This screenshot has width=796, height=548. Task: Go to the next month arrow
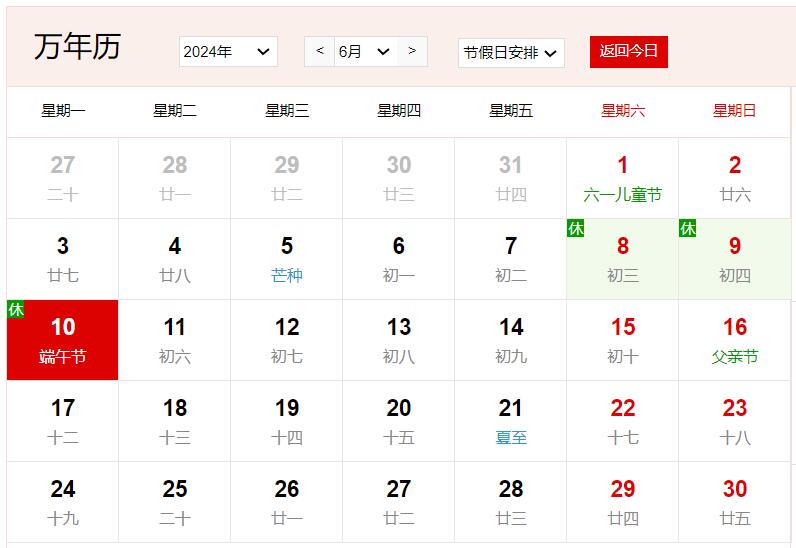point(412,51)
